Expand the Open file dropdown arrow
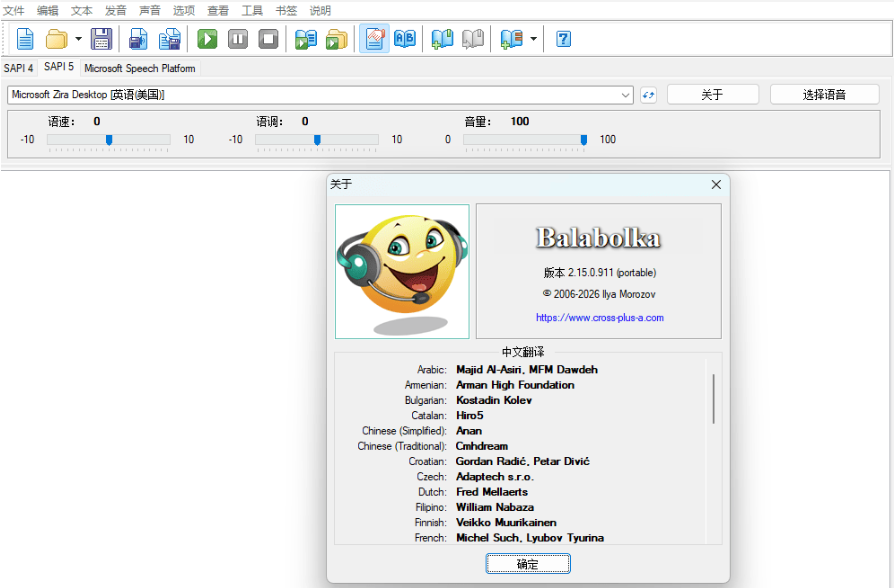 [78, 39]
